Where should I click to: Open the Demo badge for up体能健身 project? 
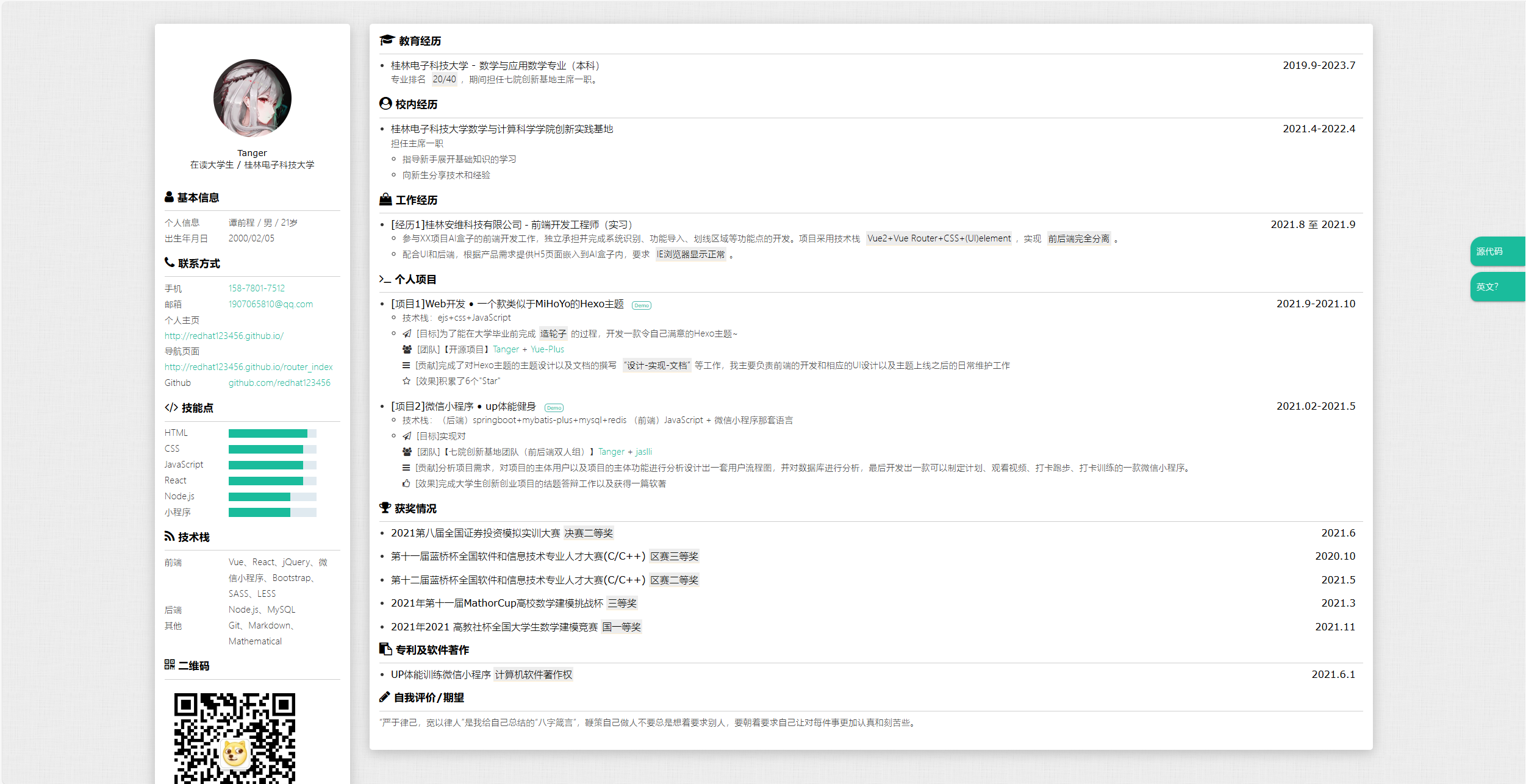554,408
